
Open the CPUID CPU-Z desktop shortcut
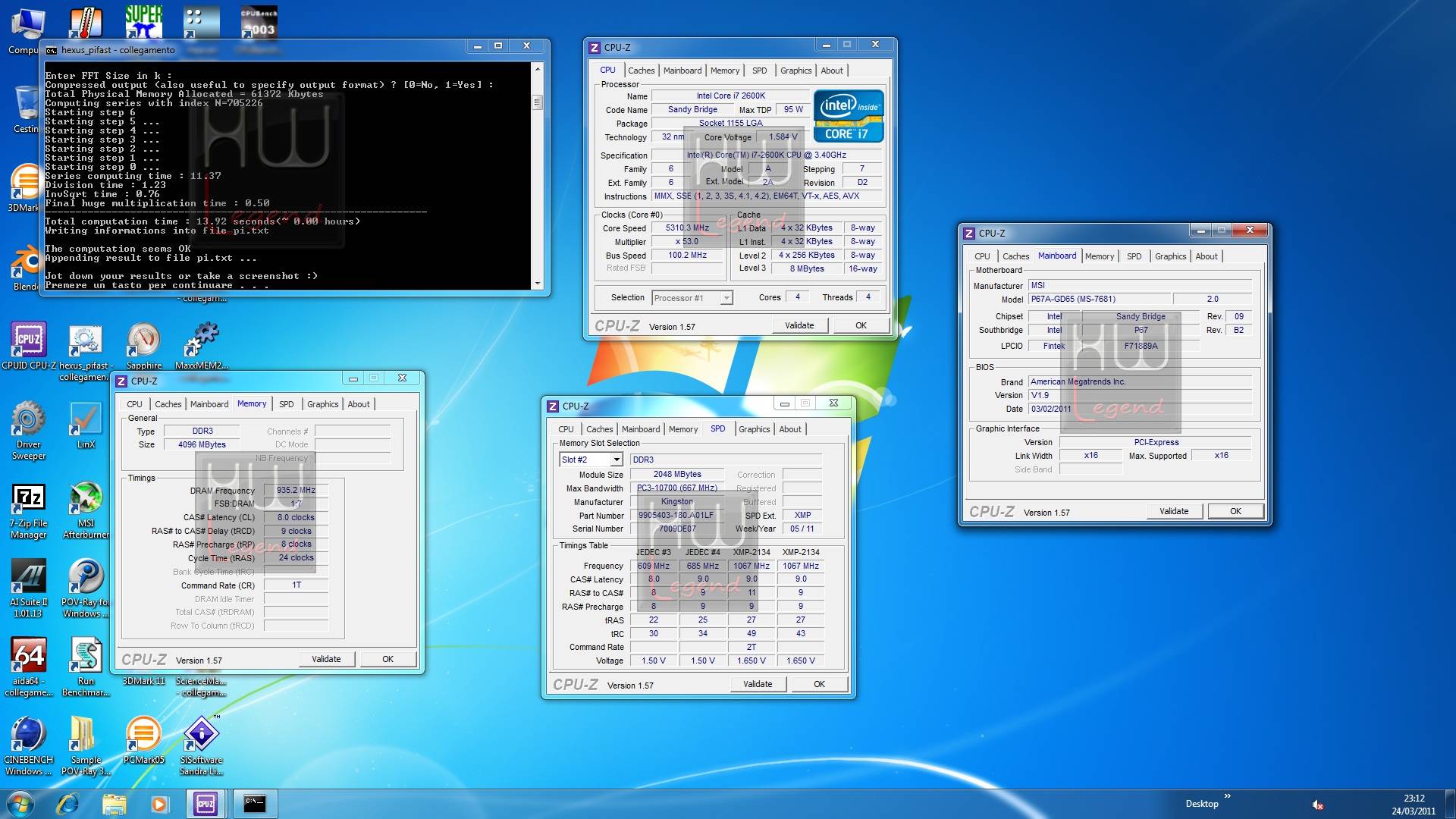[x=29, y=347]
